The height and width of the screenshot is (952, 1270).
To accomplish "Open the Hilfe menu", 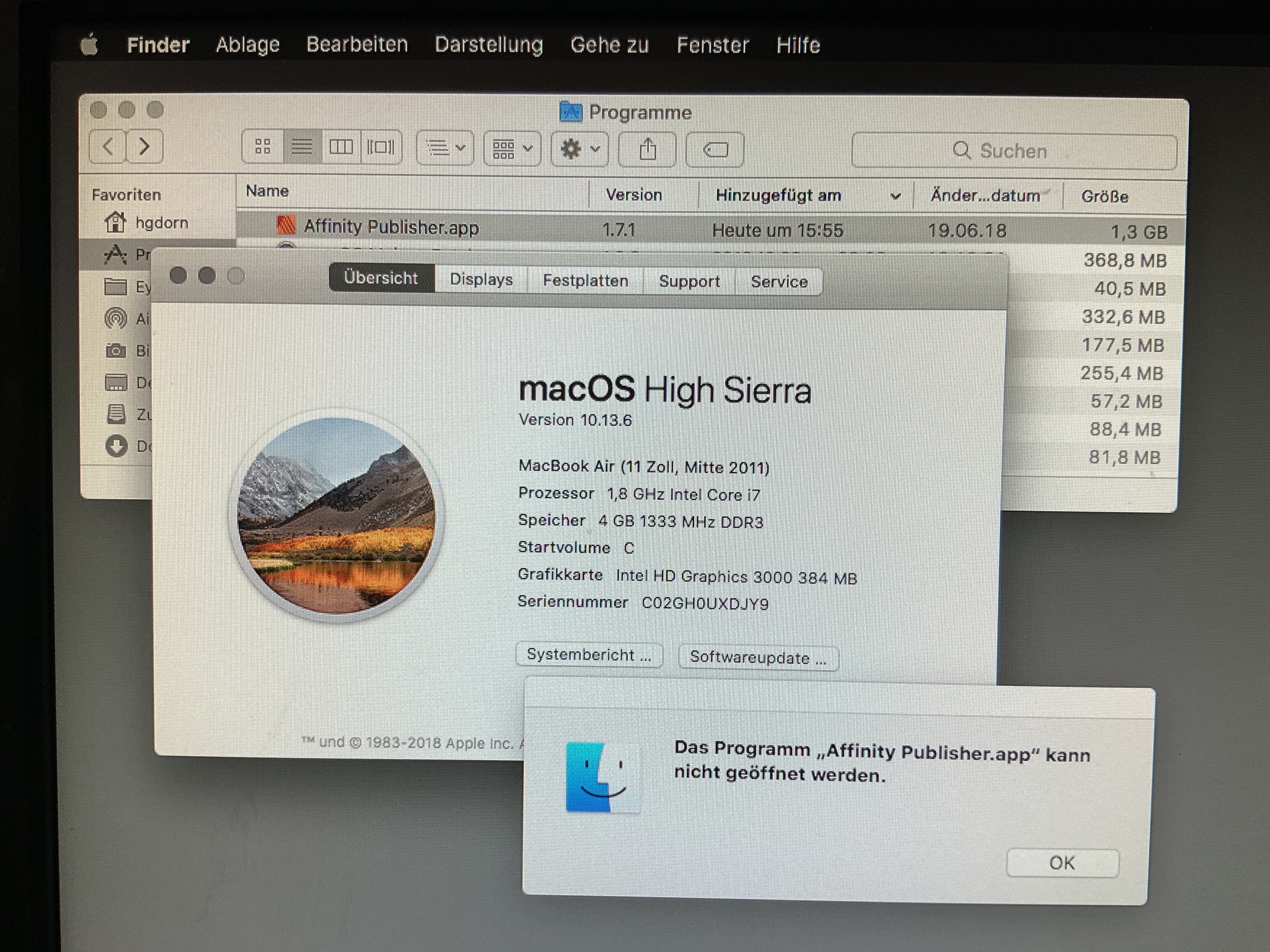I will pos(798,45).
